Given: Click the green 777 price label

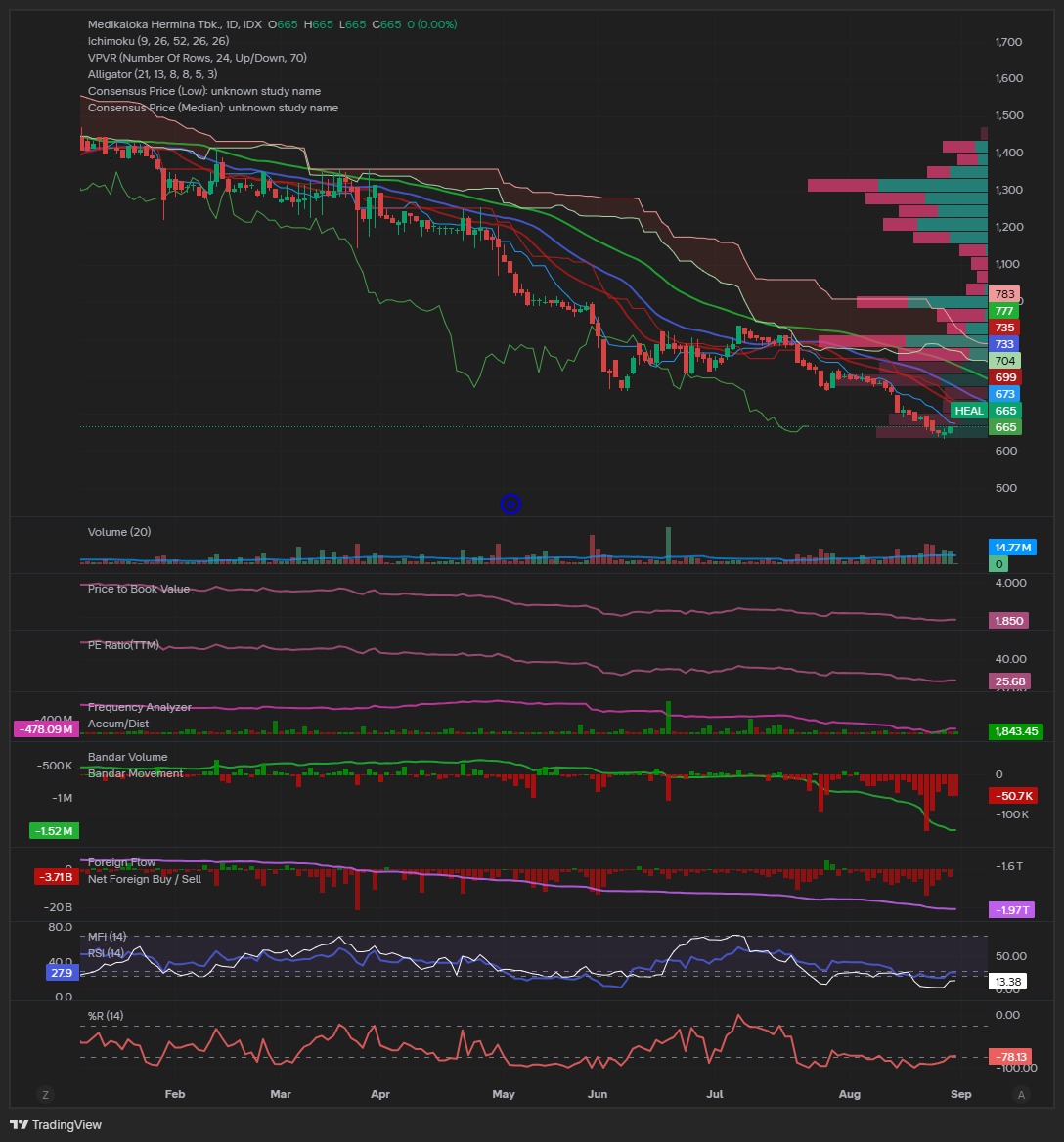Looking at the screenshot, I should pyautogui.click(x=1004, y=311).
